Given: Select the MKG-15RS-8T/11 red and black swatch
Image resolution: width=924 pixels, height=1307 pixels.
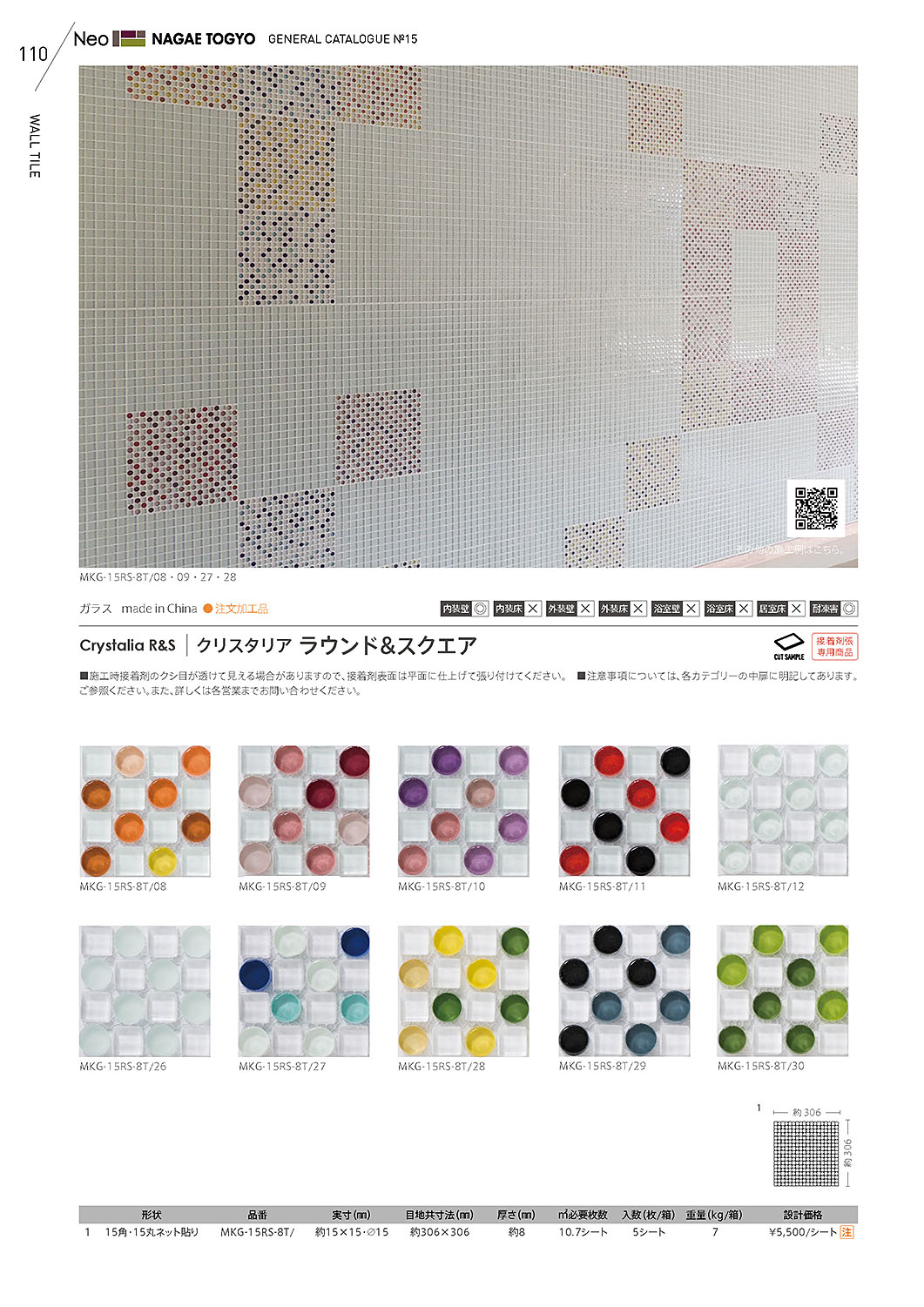Looking at the screenshot, I should tap(624, 811).
